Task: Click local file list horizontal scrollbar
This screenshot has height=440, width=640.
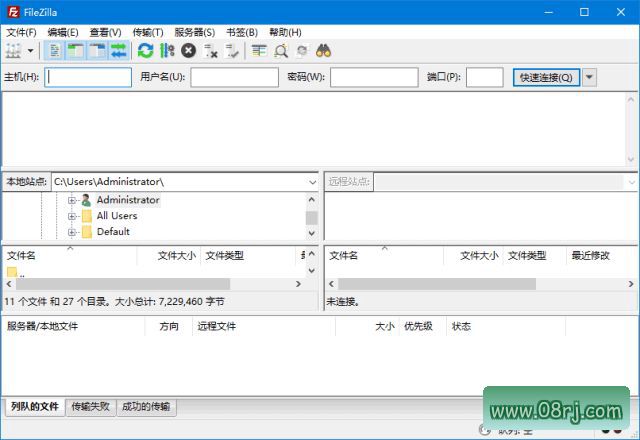Action: coord(150,284)
